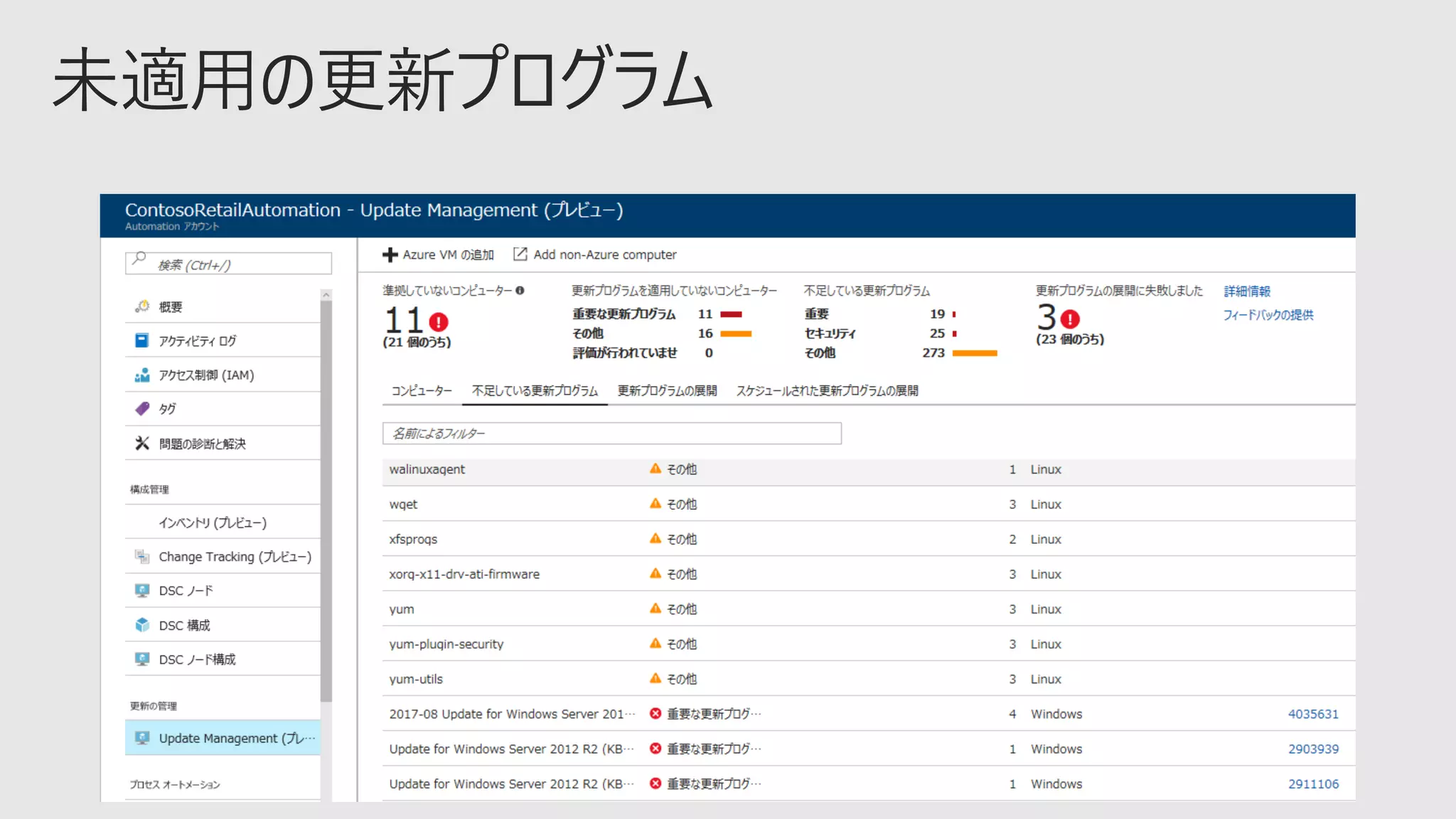
Task: Open スケジュールされた更新プログラムの展開 tab
Action: coord(827,391)
